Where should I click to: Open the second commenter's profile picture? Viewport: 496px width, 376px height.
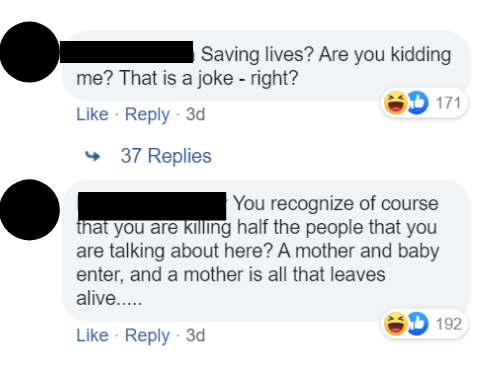click(x=29, y=210)
